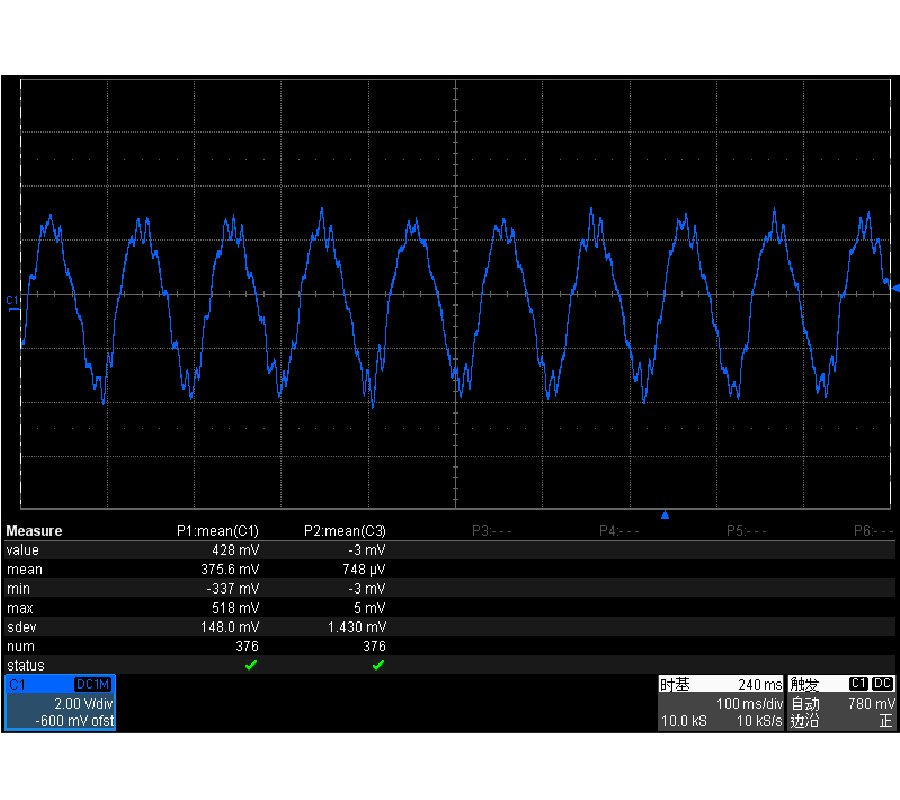Viewport: 900px width, 800px height.
Task: Click the DC coupling badge in trigger box
Action: (882, 684)
